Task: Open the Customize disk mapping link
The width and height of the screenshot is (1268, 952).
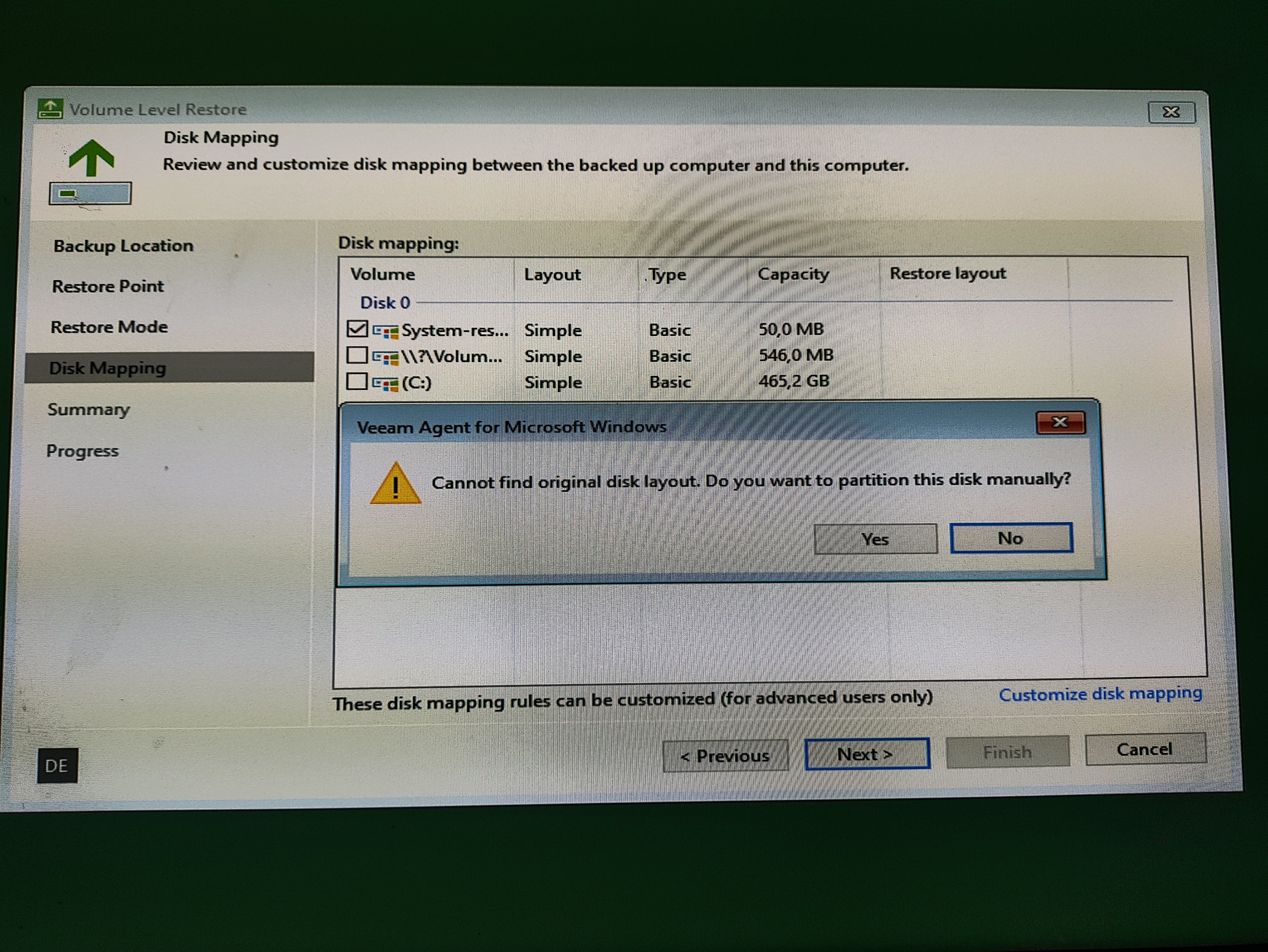Action: [1100, 694]
